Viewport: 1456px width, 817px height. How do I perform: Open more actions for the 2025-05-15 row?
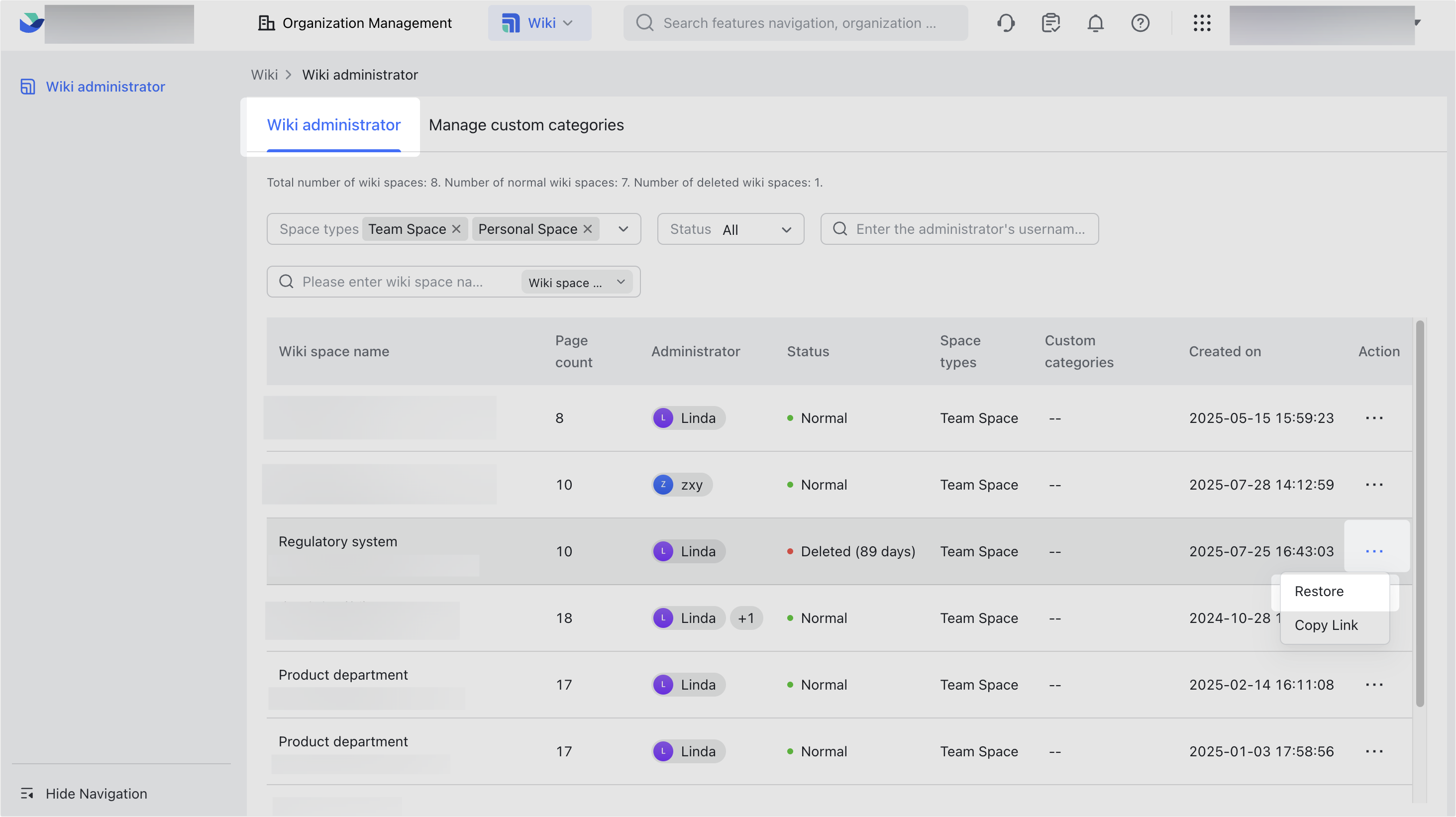1374,418
